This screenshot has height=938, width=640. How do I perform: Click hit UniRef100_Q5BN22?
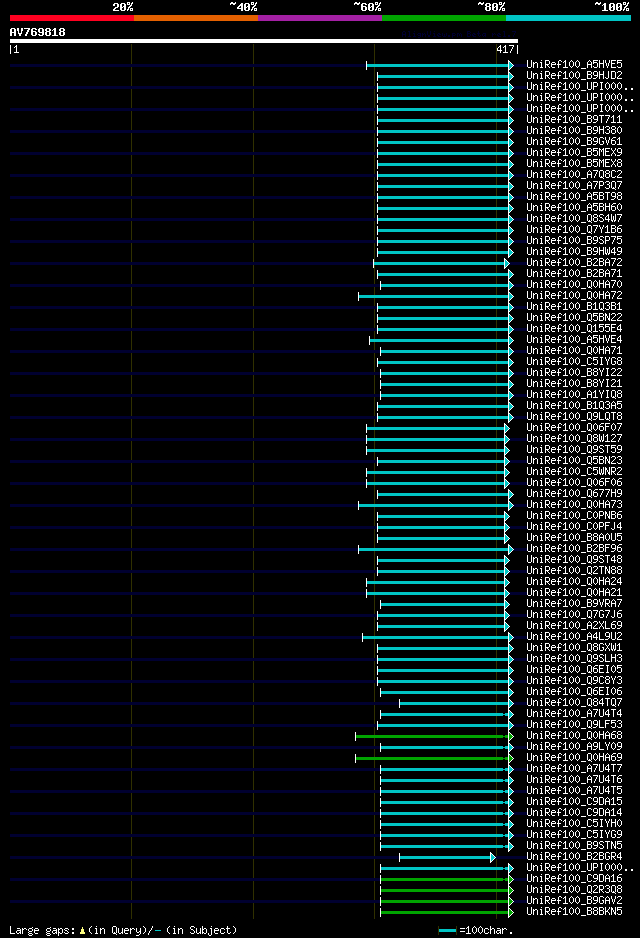pyautogui.click(x=574, y=318)
